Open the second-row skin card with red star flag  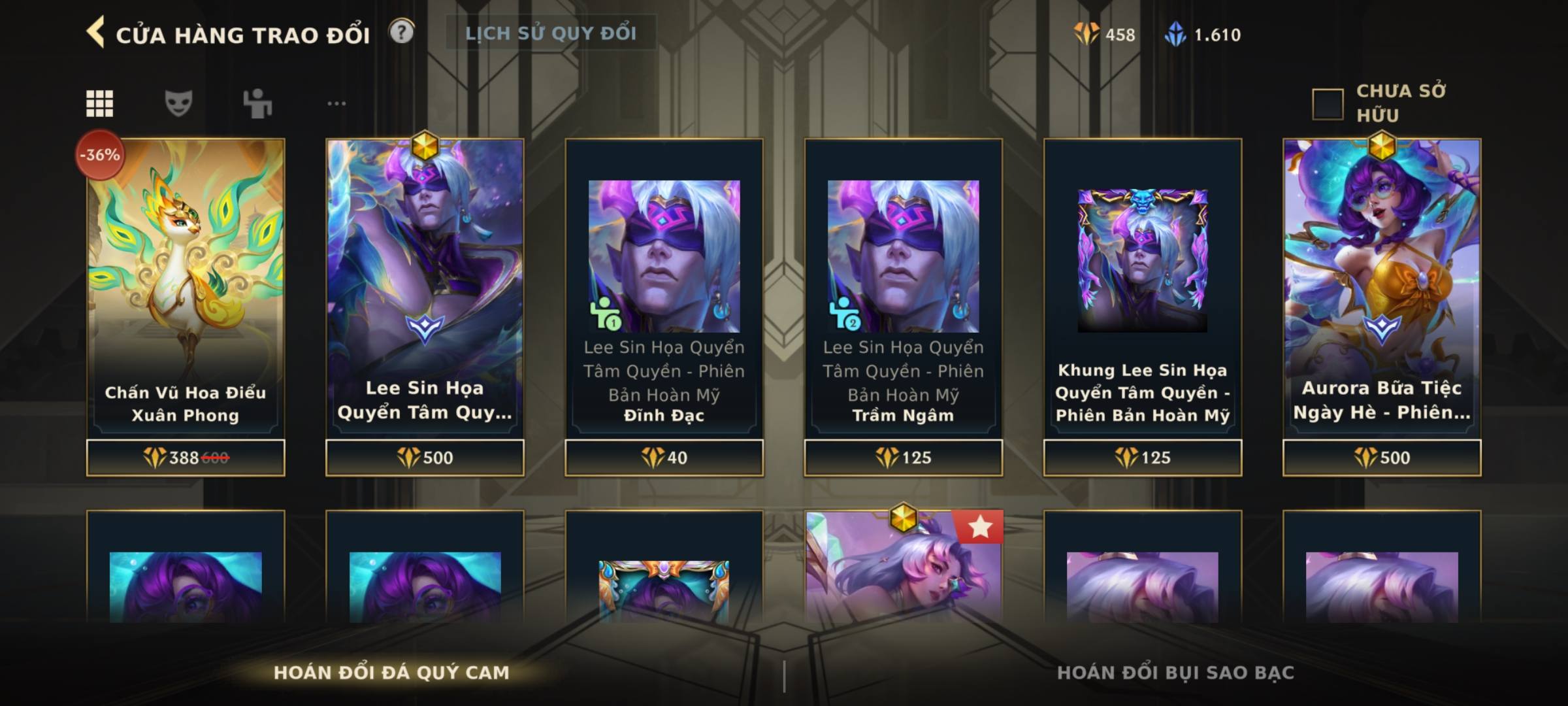pyautogui.click(x=903, y=566)
